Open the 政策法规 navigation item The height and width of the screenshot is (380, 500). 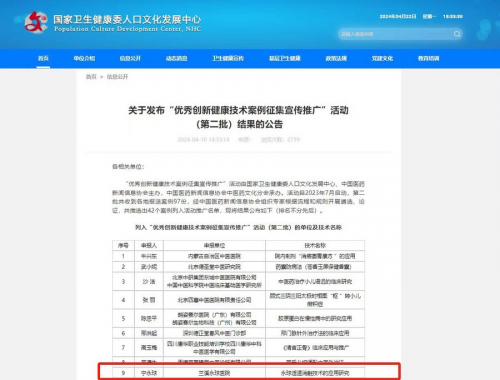(336, 58)
